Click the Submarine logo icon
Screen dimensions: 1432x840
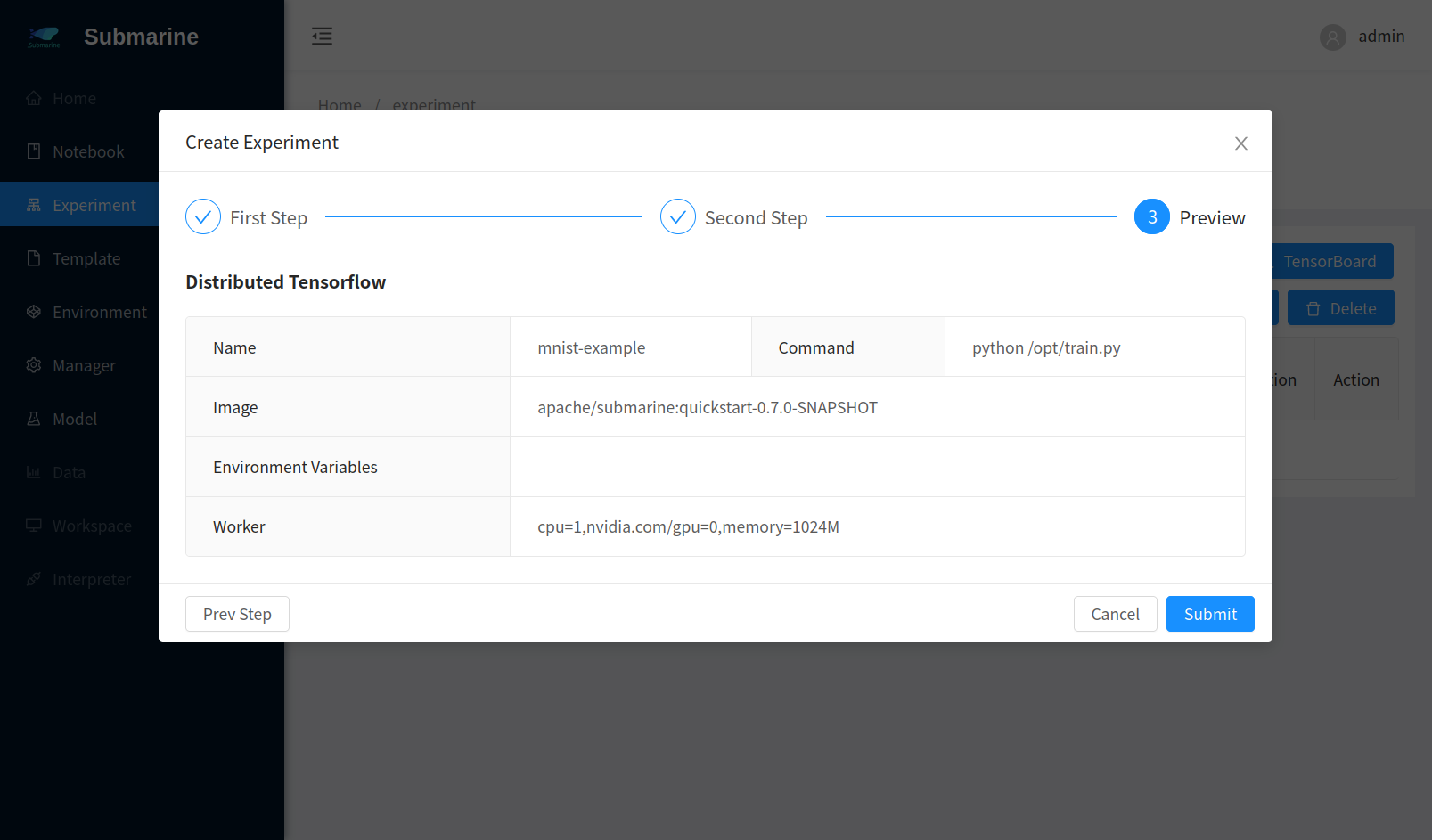pos(44,37)
